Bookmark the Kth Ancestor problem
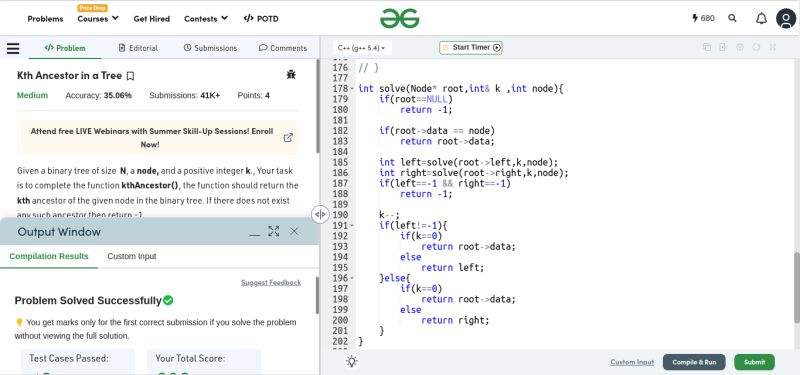The width and height of the screenshot is (800, 375). pos(130,76)
